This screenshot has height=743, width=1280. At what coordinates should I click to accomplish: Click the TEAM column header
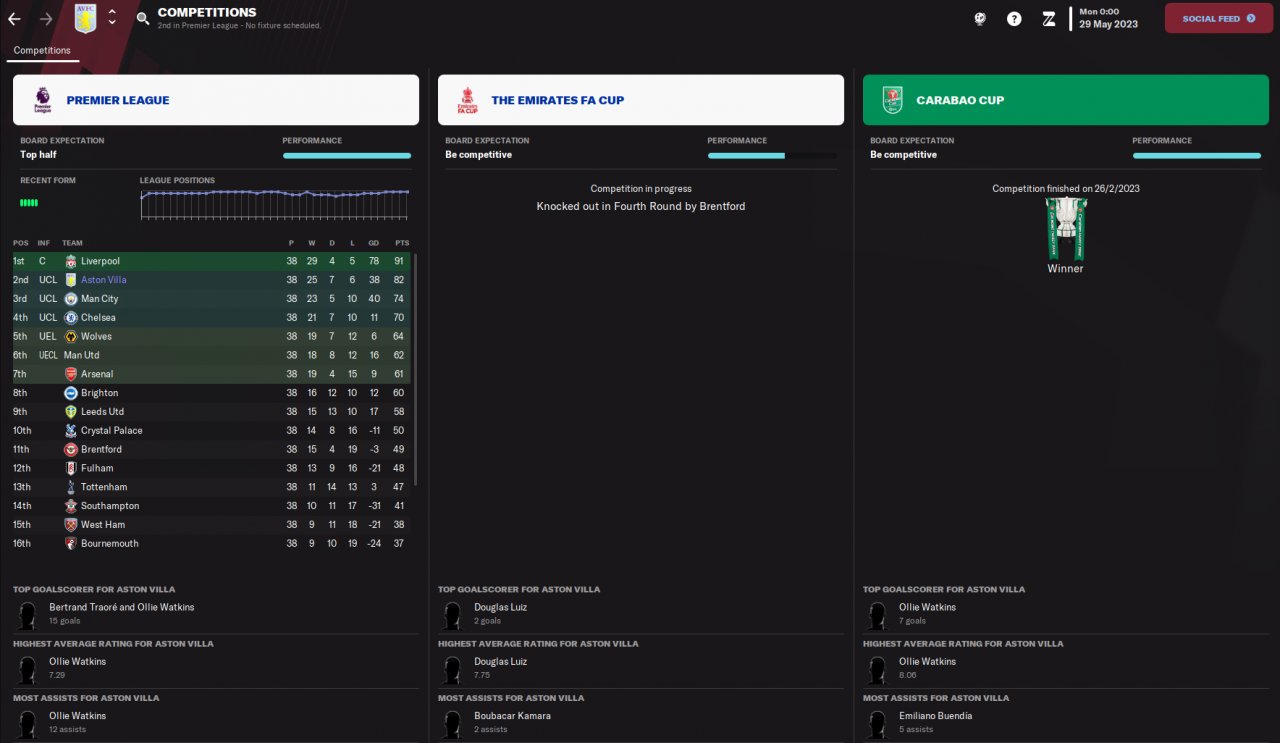(x=72, y=243)
